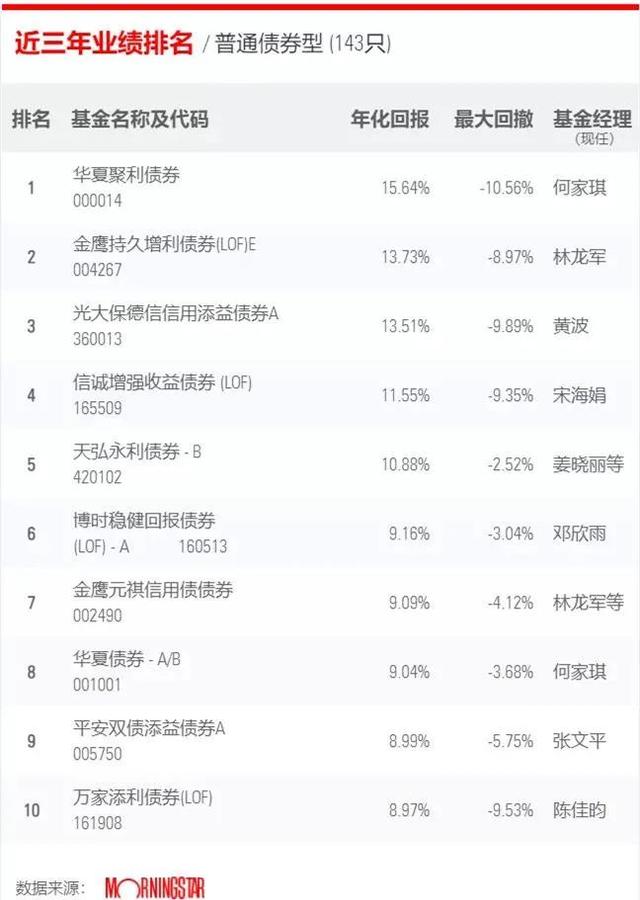
Task: Click the Morningstar logo
Action: [x=154, y=888]
